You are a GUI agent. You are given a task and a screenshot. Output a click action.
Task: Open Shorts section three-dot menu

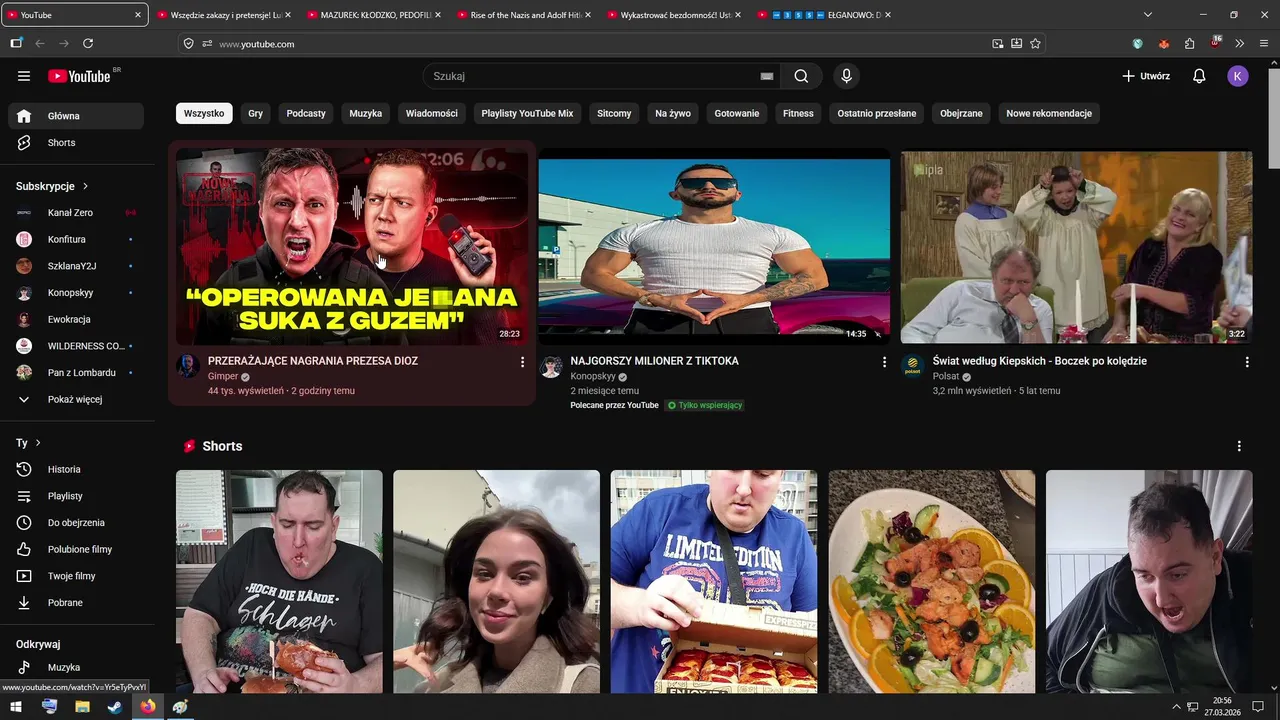(1239, 446)
